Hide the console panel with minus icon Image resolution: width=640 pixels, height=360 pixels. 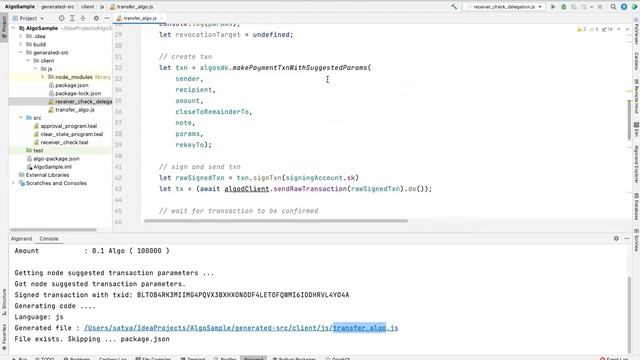click(627, 238)
